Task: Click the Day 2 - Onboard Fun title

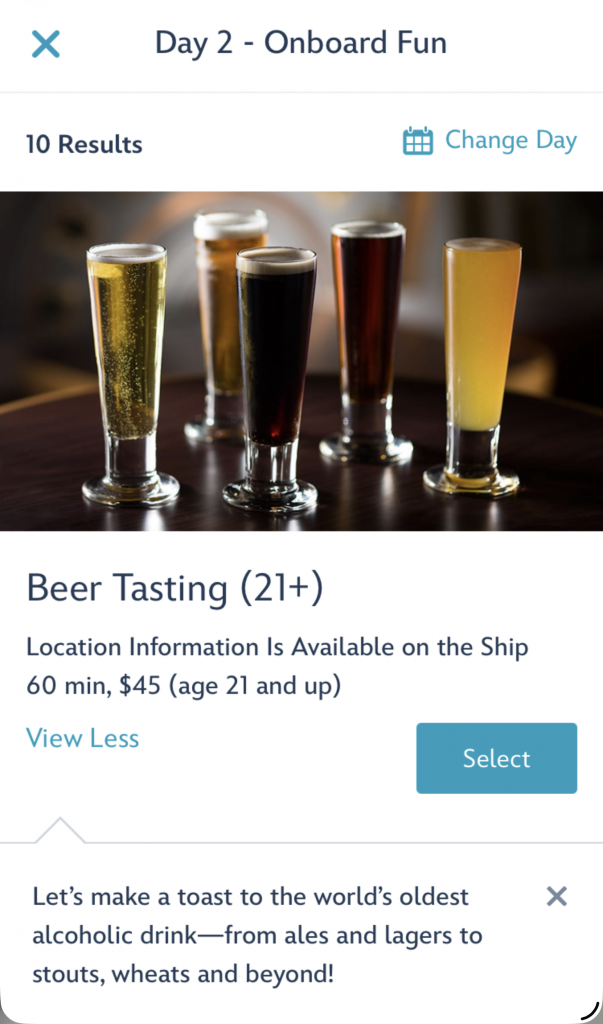Action: (x=301, y=44)
